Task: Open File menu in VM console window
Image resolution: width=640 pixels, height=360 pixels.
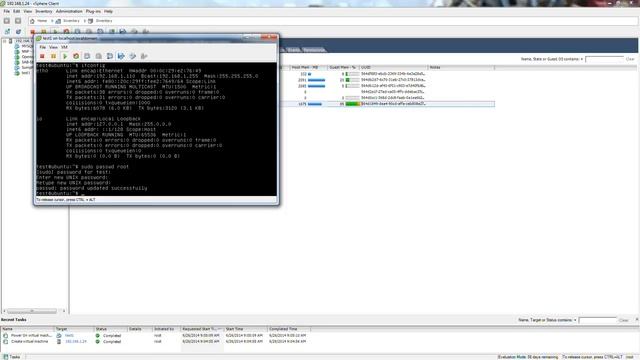Action: pyautogui.click(x=42, y=47)
